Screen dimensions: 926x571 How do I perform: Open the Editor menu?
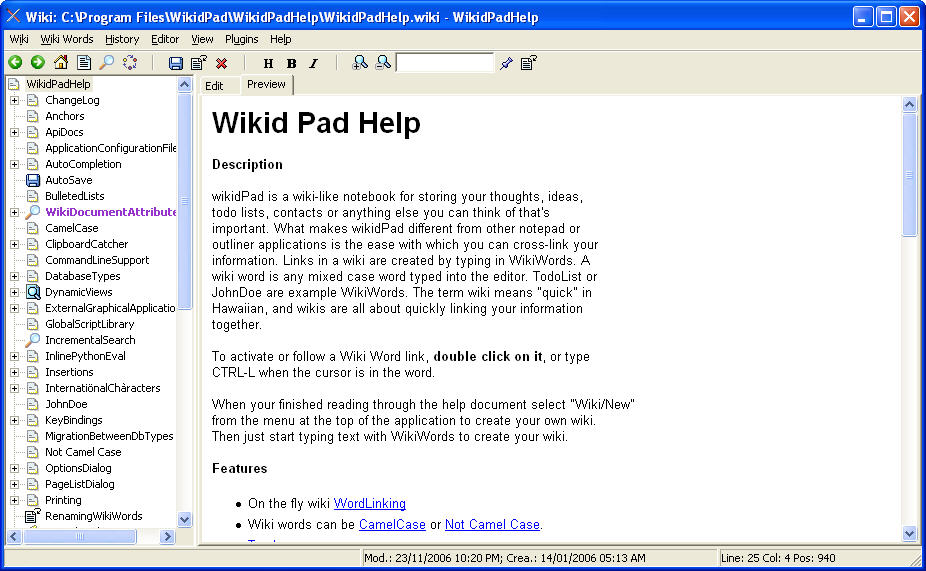point(165,39)
